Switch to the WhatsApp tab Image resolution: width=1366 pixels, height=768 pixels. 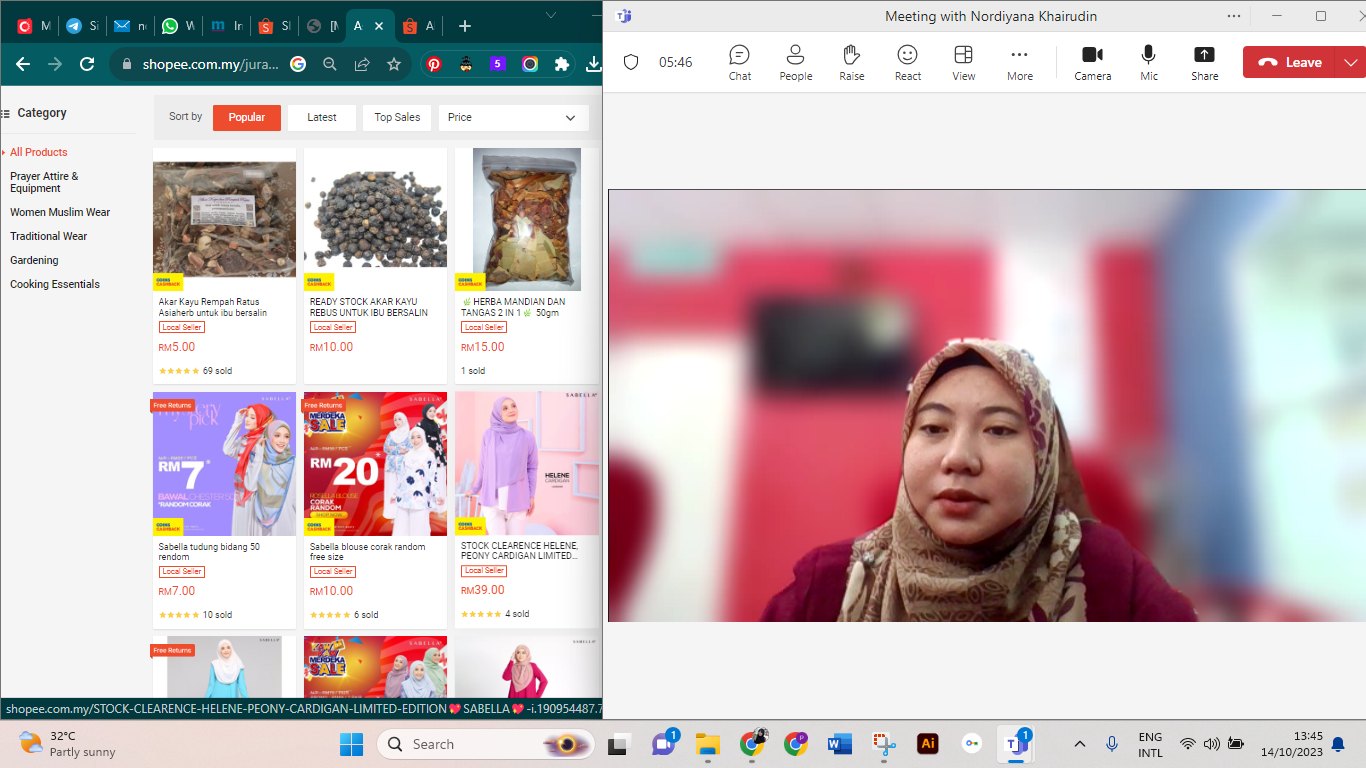[179, 26]
